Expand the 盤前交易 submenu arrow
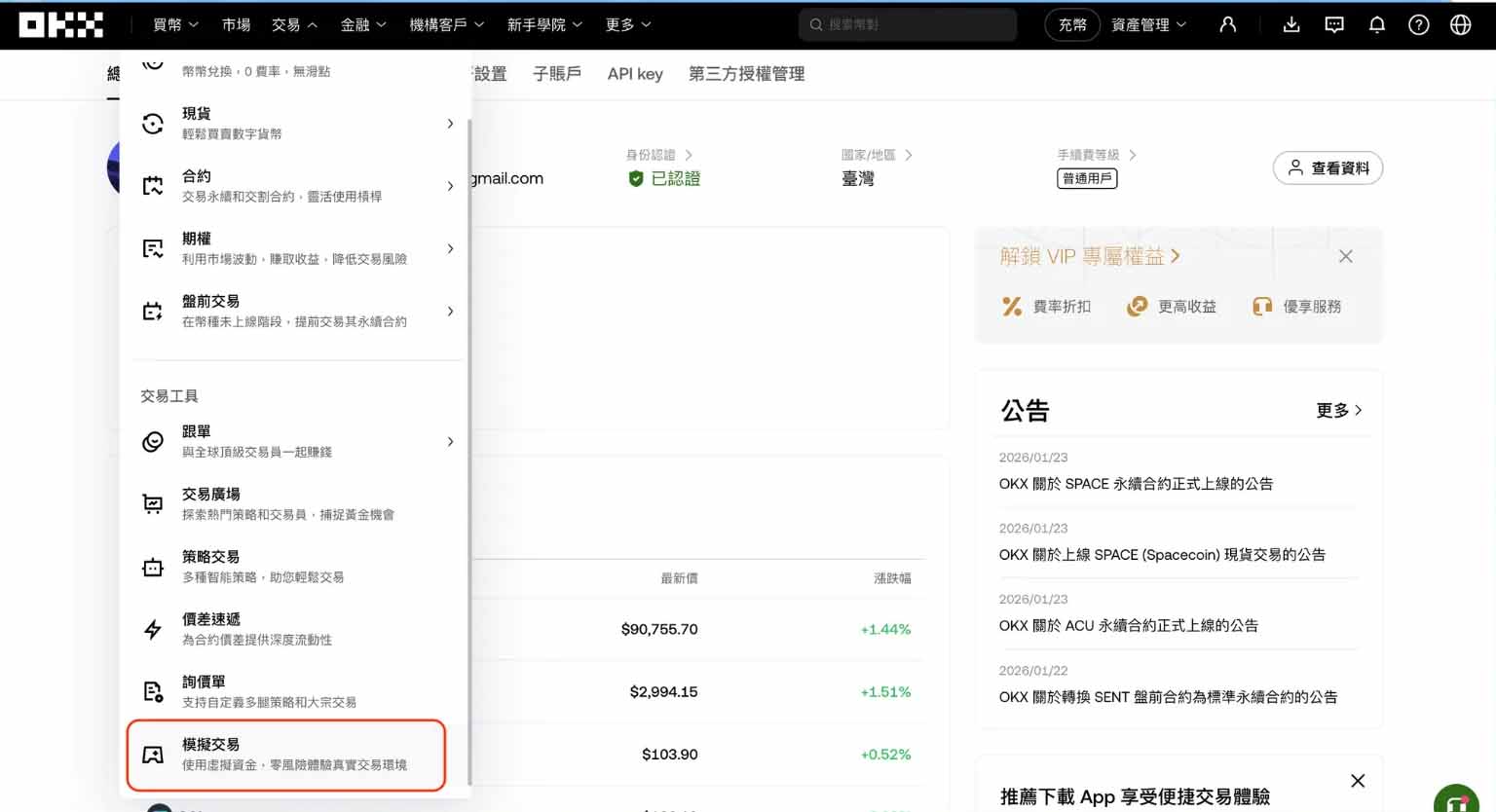 pos(450,311)
